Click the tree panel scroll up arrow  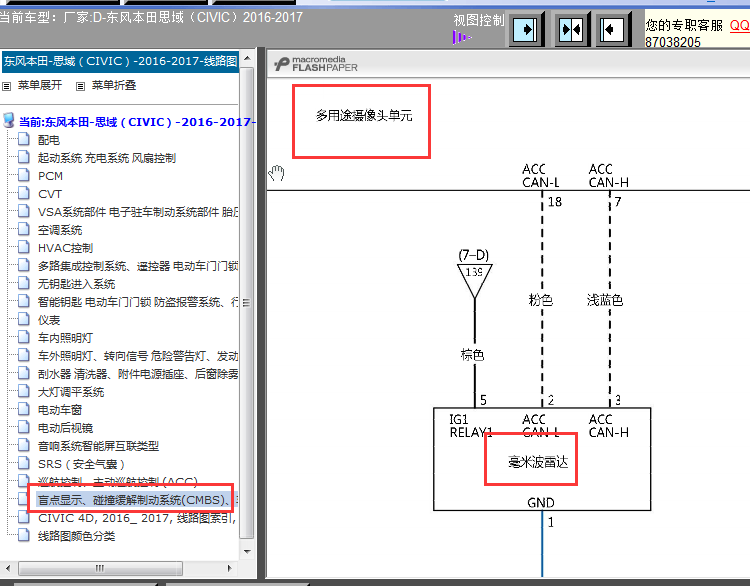coord(247,58)
